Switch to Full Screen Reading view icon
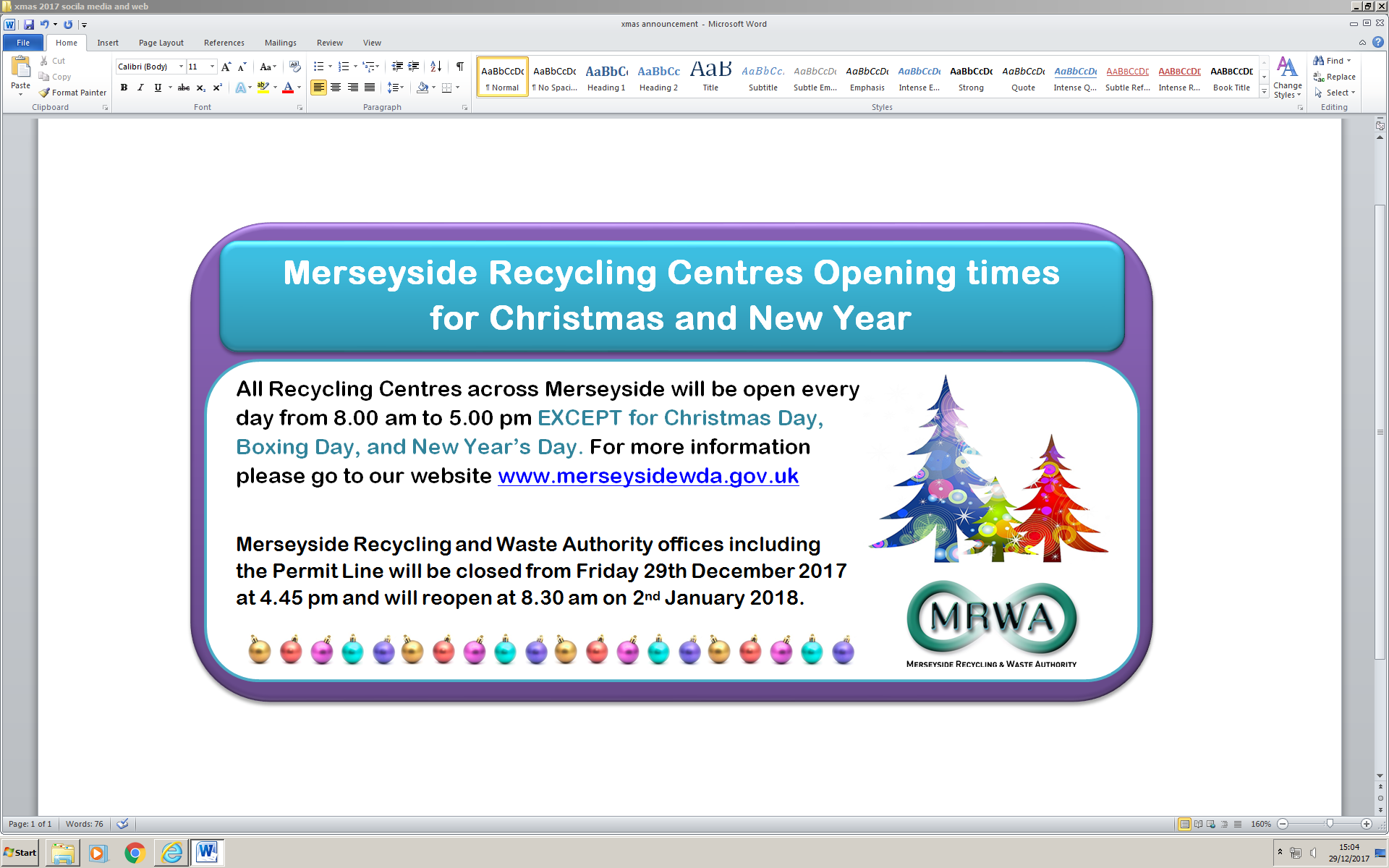Image resolution: width=1389 pixels, height=868 pixels. [1198, 824]
